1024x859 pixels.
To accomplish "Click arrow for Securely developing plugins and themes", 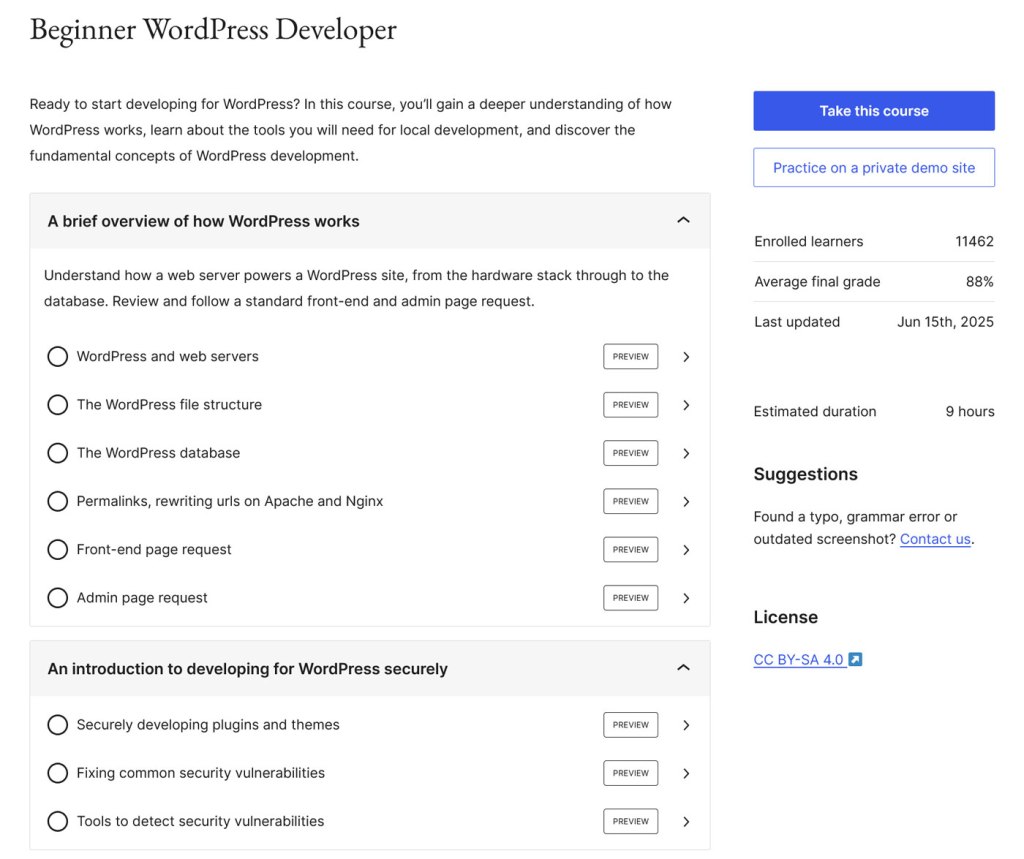I will (x=686, y=725).
